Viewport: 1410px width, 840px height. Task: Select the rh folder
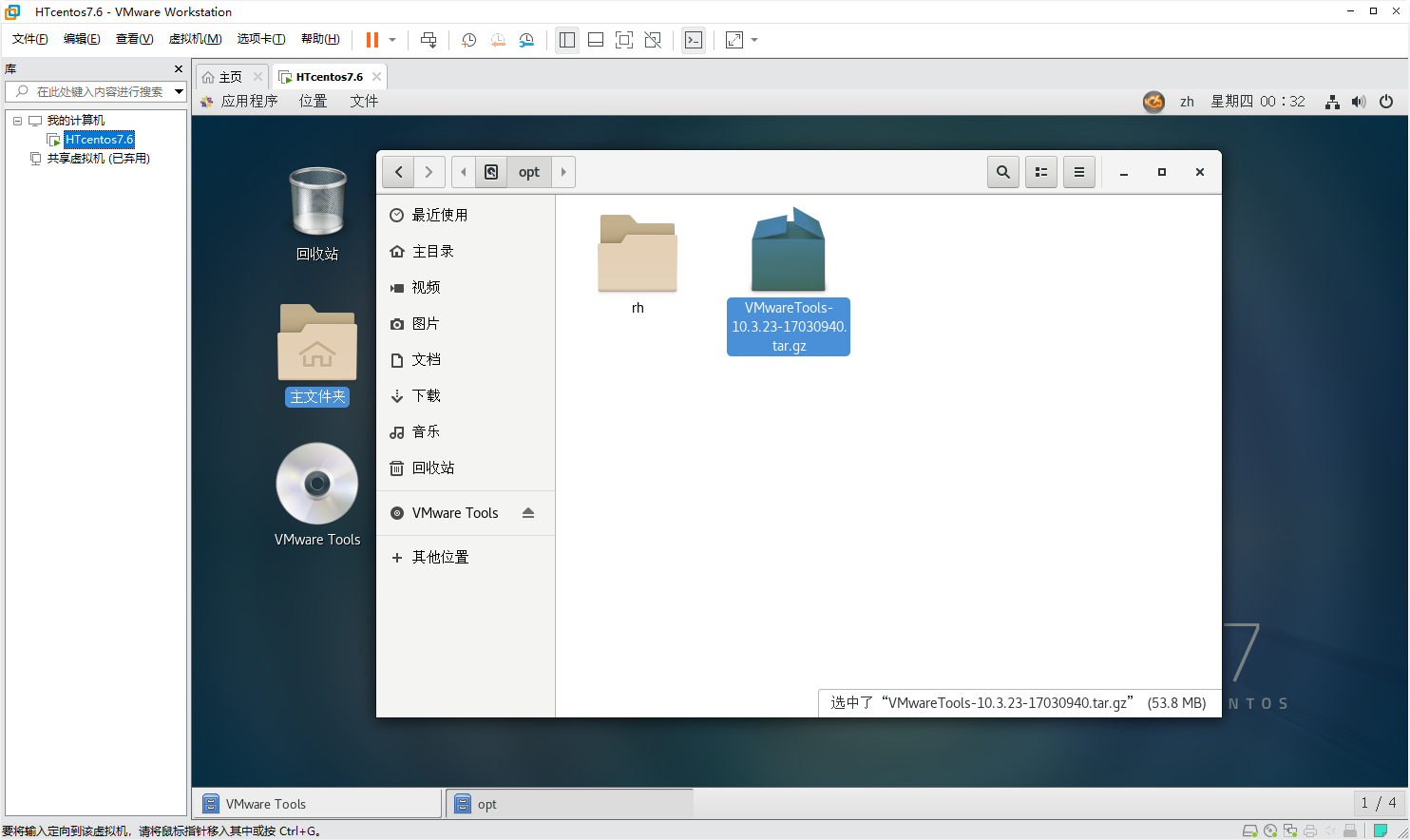[x=638, y=264]
